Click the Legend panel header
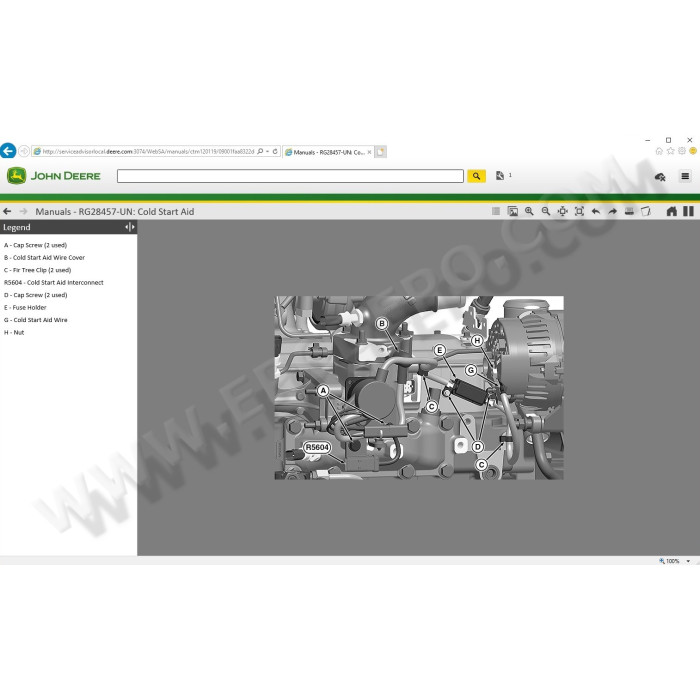 pyautogui.click(x=68, y=227)
